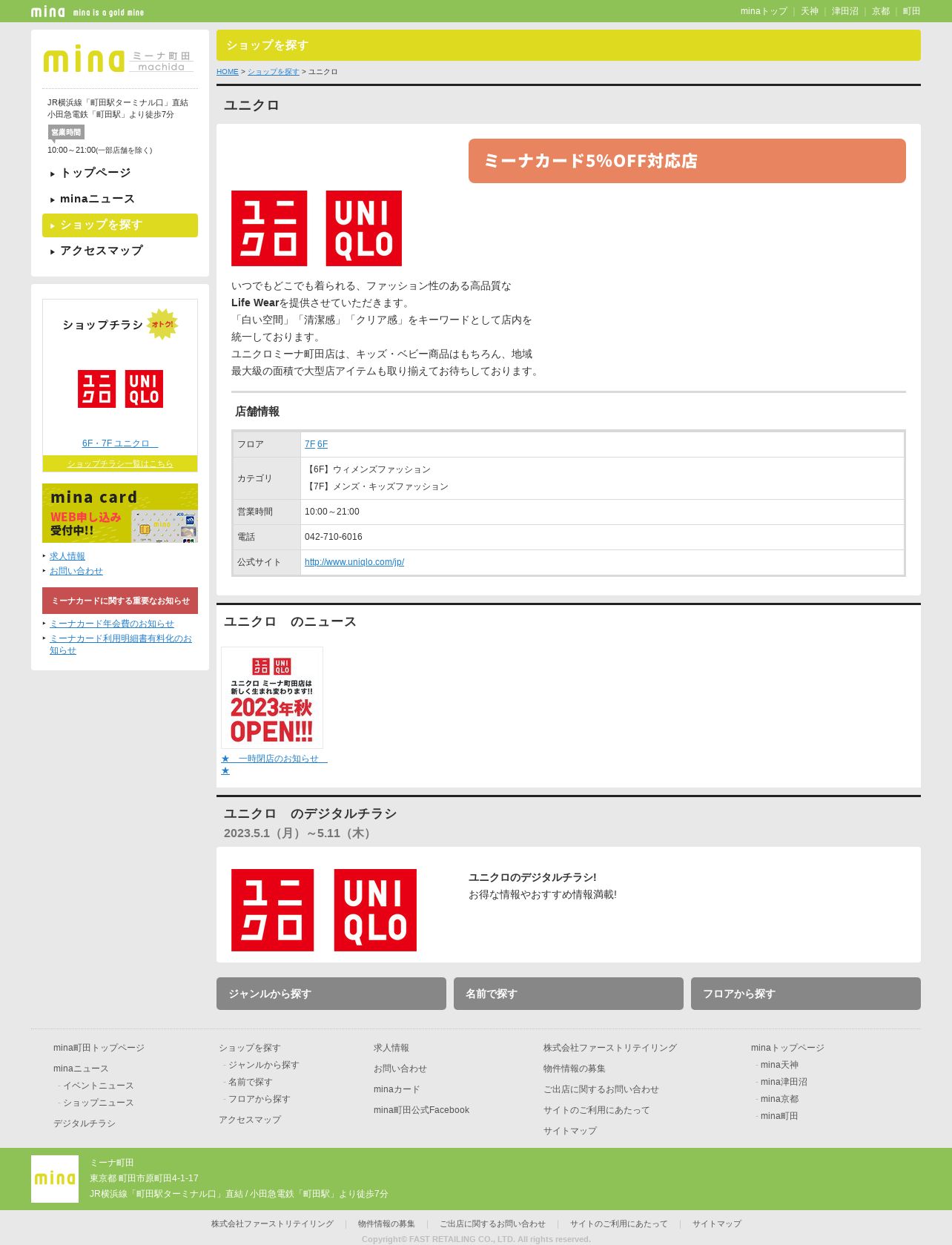The width and height of the screenshot is (952, 1245).
Task: Click the mina card WEB申し込み banner
Action: coord(120,513)
